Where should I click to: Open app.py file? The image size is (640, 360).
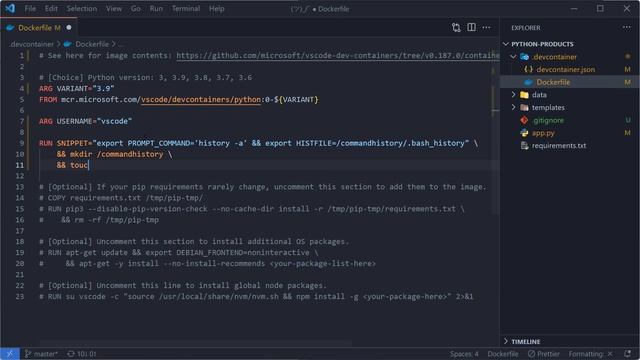(543, 133)
